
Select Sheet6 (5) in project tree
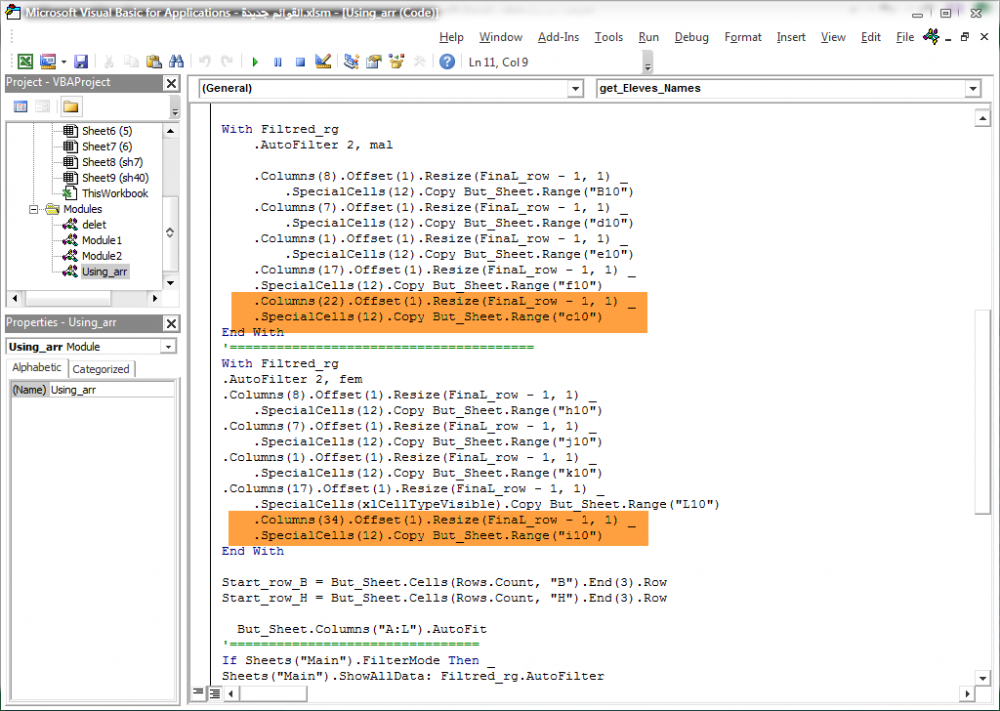point(107,131)
